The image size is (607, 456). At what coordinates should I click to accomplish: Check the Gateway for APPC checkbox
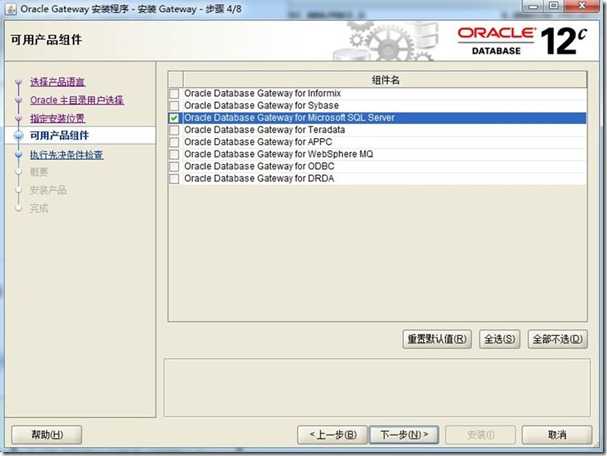(174, 142)
